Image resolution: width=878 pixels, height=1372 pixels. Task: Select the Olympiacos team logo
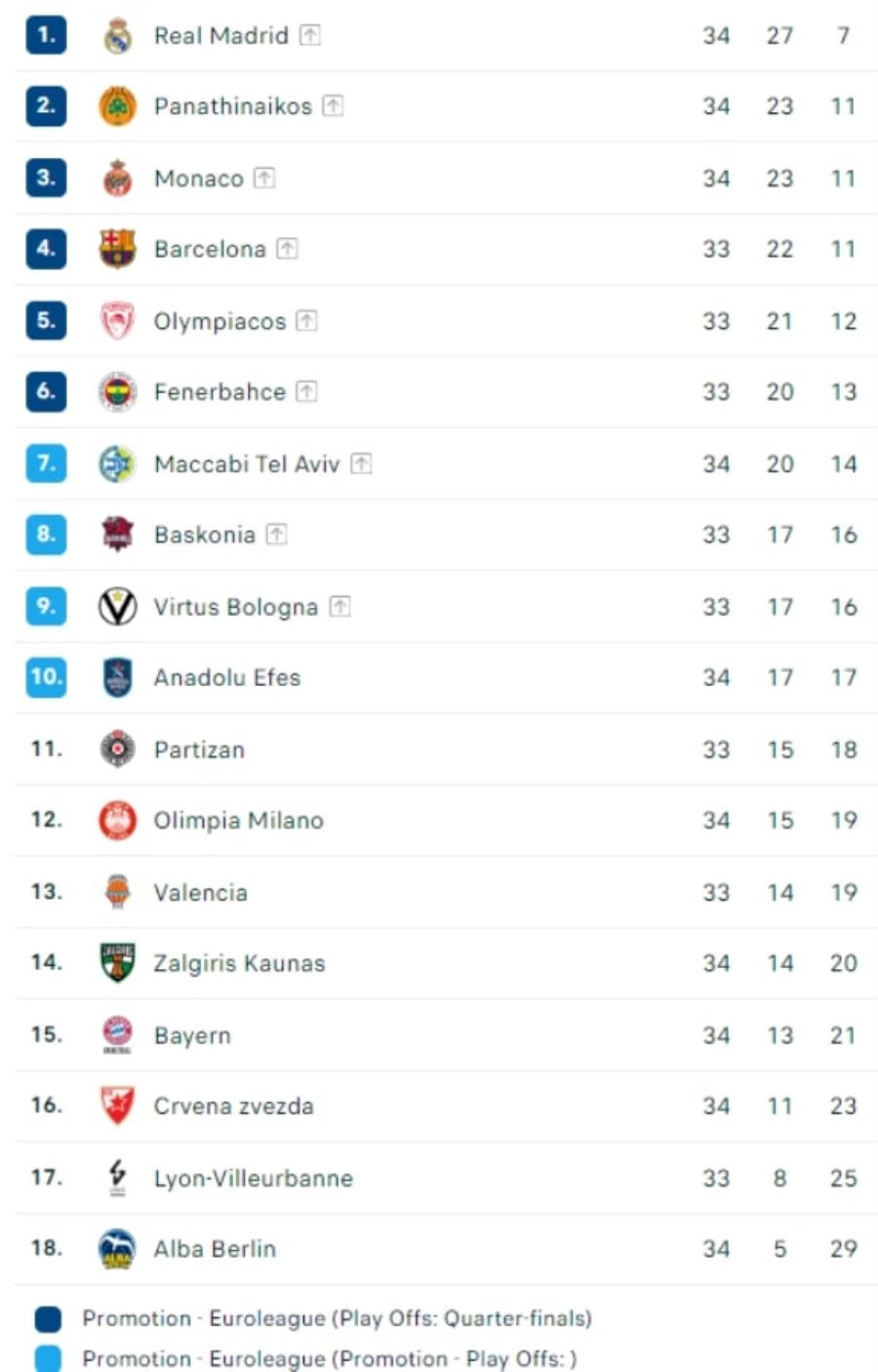[x=118, y=321]
